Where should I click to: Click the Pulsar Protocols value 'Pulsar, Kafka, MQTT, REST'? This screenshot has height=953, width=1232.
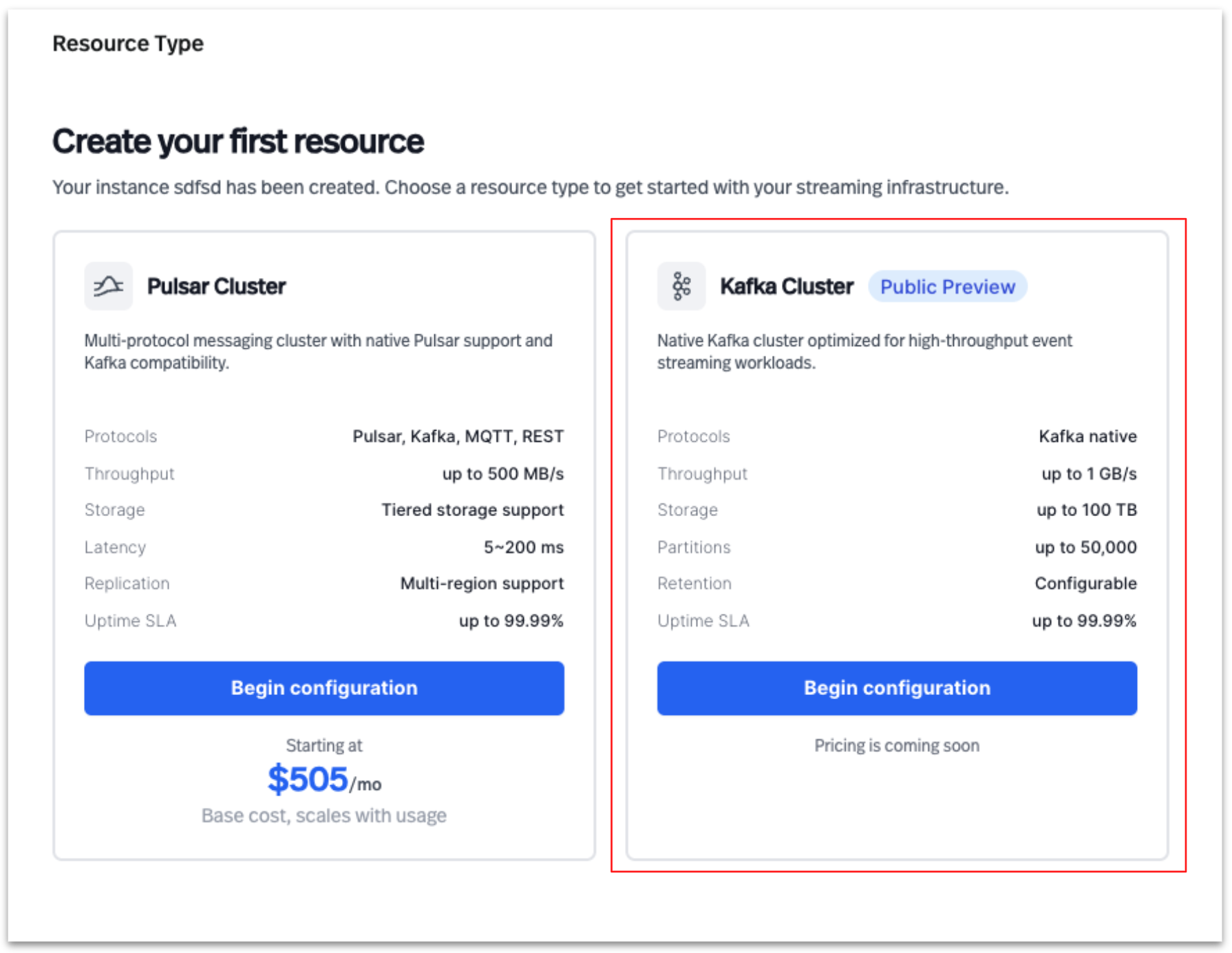pyautogui.click(x=458, y=436)
